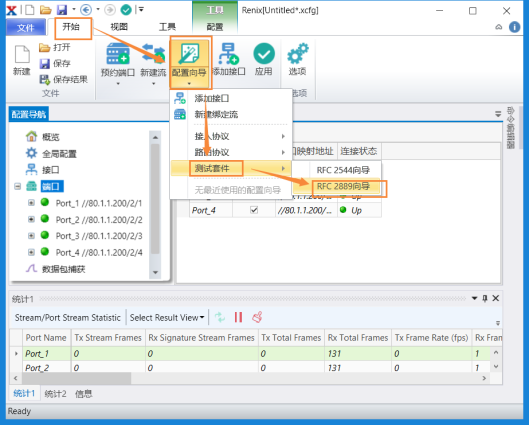The height and width of the screenshot is (425, 529).
Task: Click the save disk icon in quick access toolbar
Action: pos(62,10)
